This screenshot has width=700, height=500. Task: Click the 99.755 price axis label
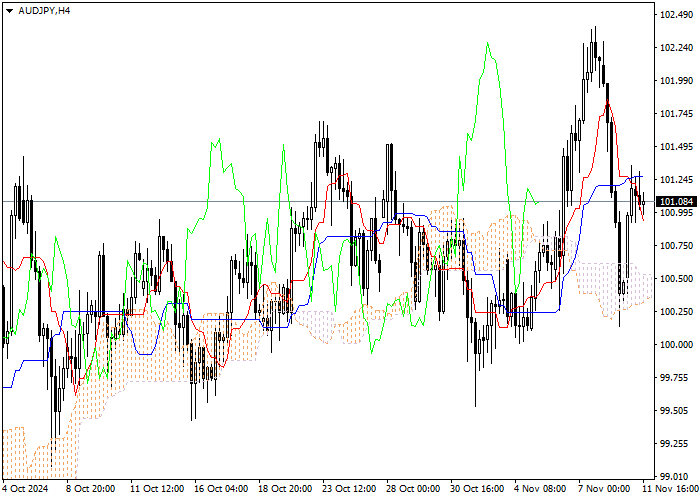(x=674, y=378)
